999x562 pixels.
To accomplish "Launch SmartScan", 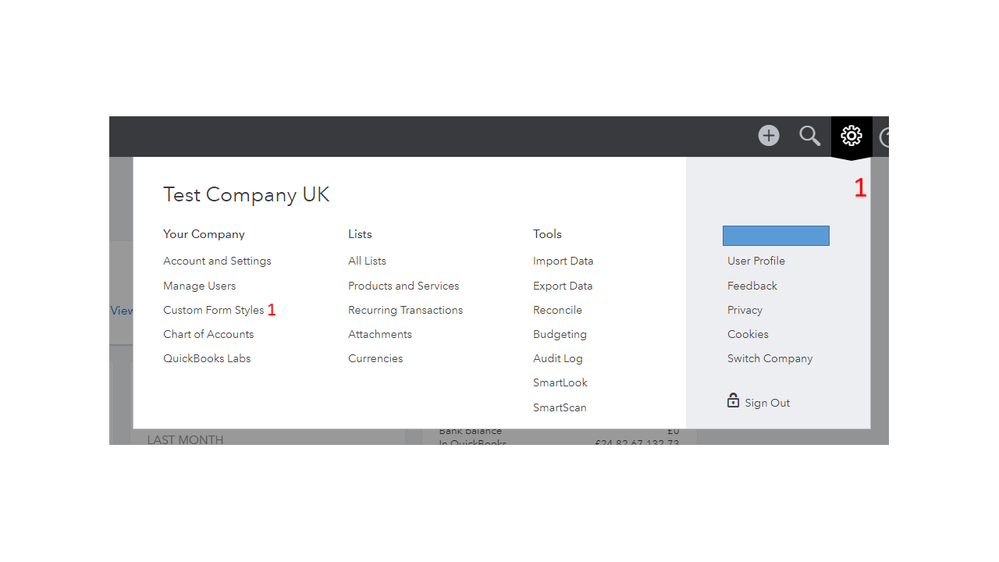I will click(x=559, y=408).
